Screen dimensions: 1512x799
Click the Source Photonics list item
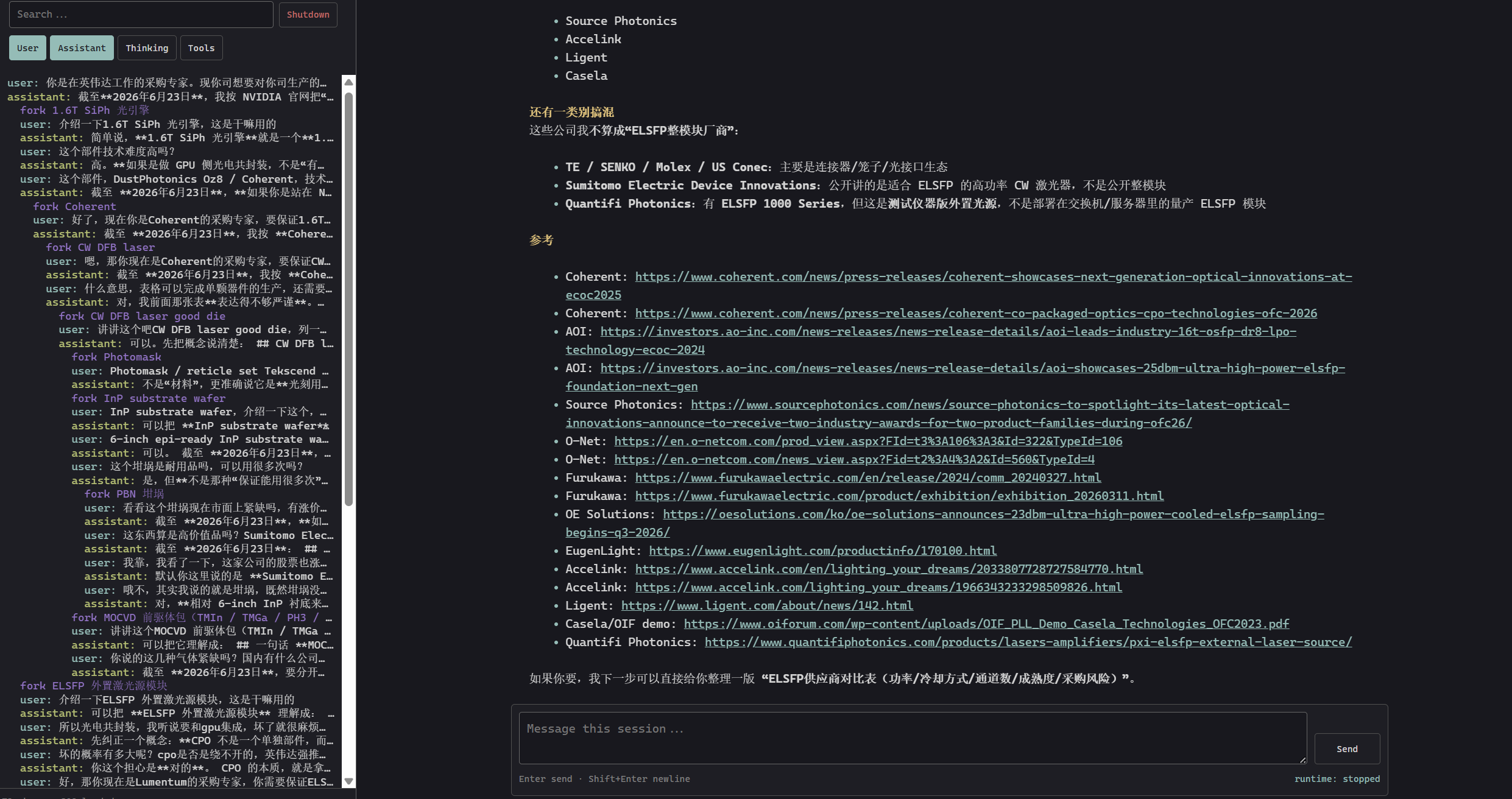click(621, 21)
